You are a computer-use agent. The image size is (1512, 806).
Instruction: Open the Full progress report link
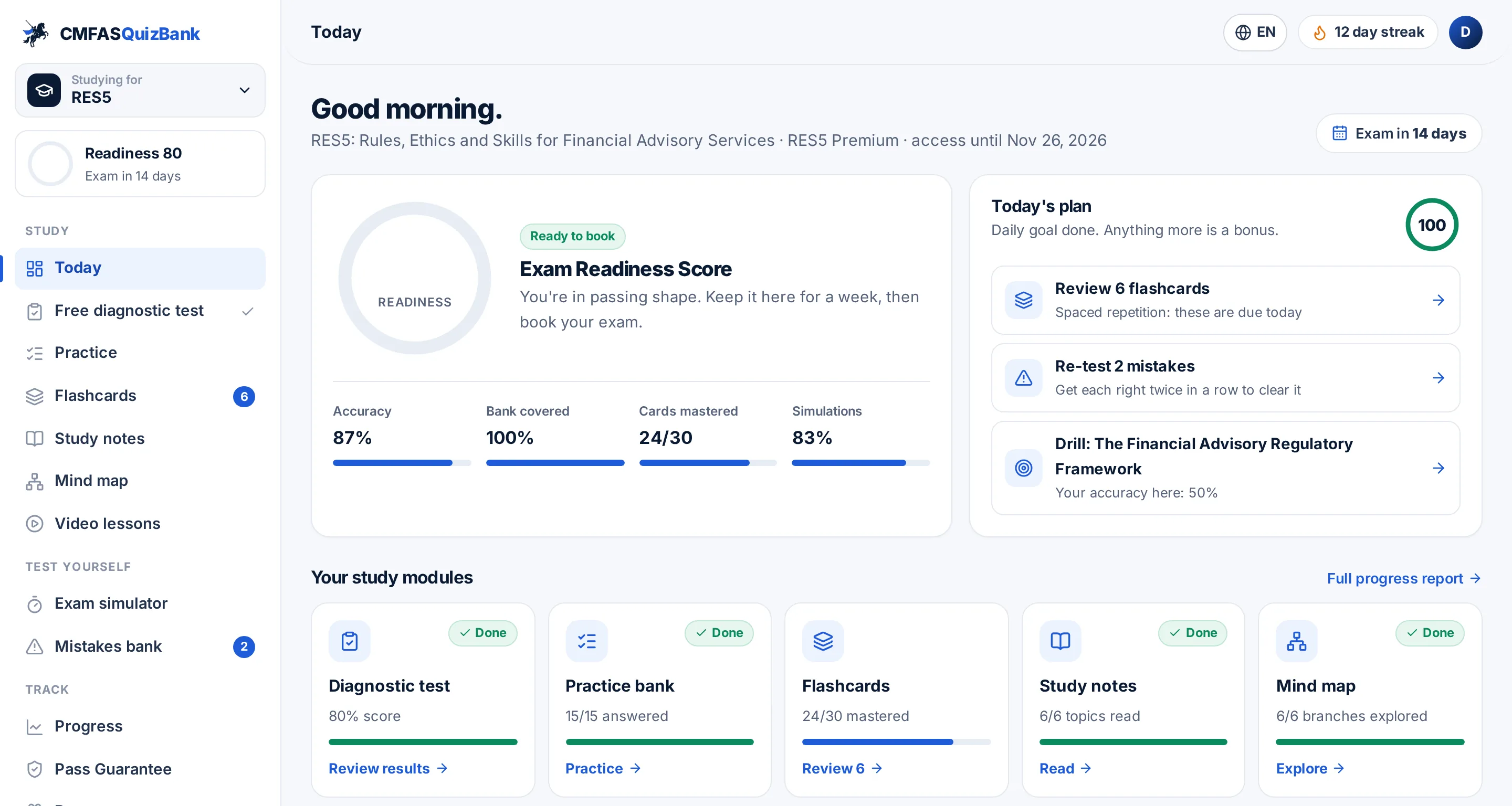(1403, 579)
